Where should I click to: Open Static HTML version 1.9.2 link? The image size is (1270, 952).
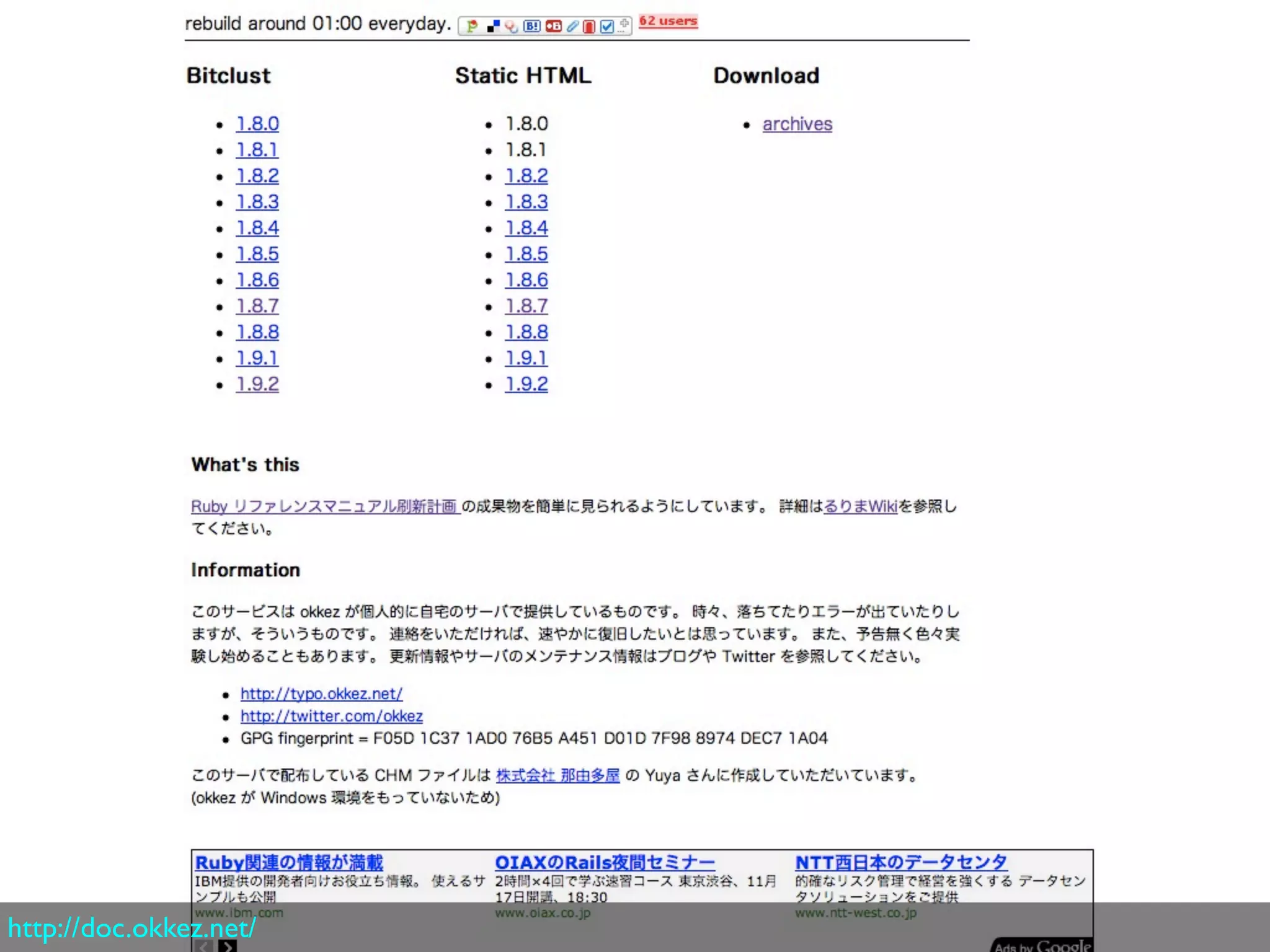point(526,384)
